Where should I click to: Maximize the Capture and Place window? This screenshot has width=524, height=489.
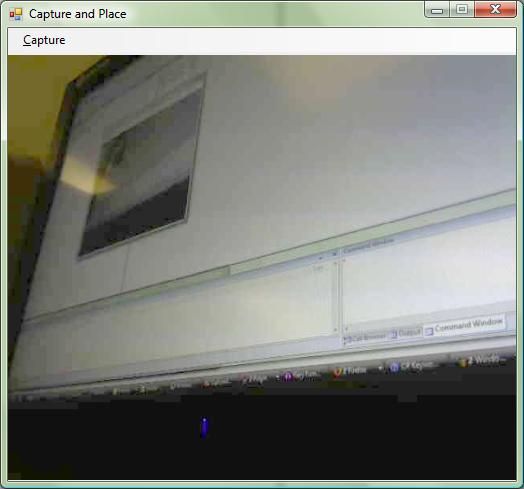462,9
